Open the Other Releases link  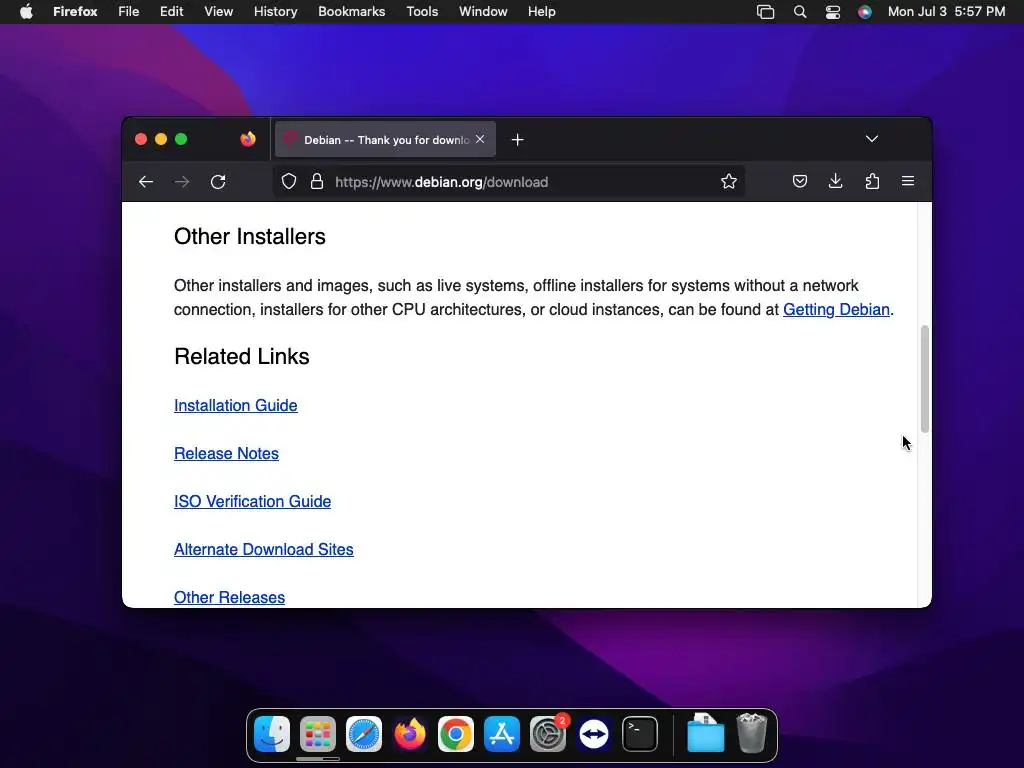coord(229,597)
